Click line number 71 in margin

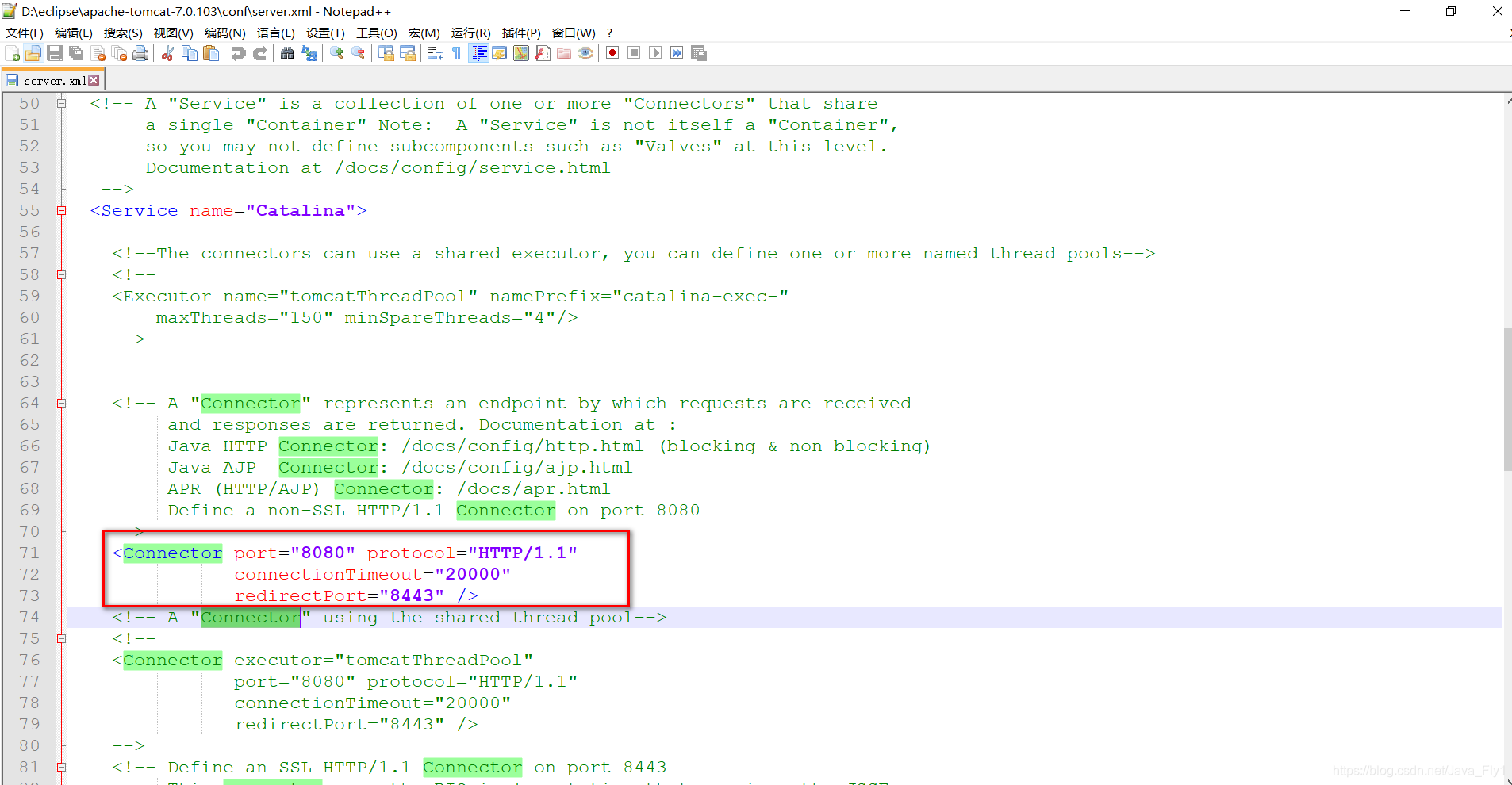click(29, 553)
